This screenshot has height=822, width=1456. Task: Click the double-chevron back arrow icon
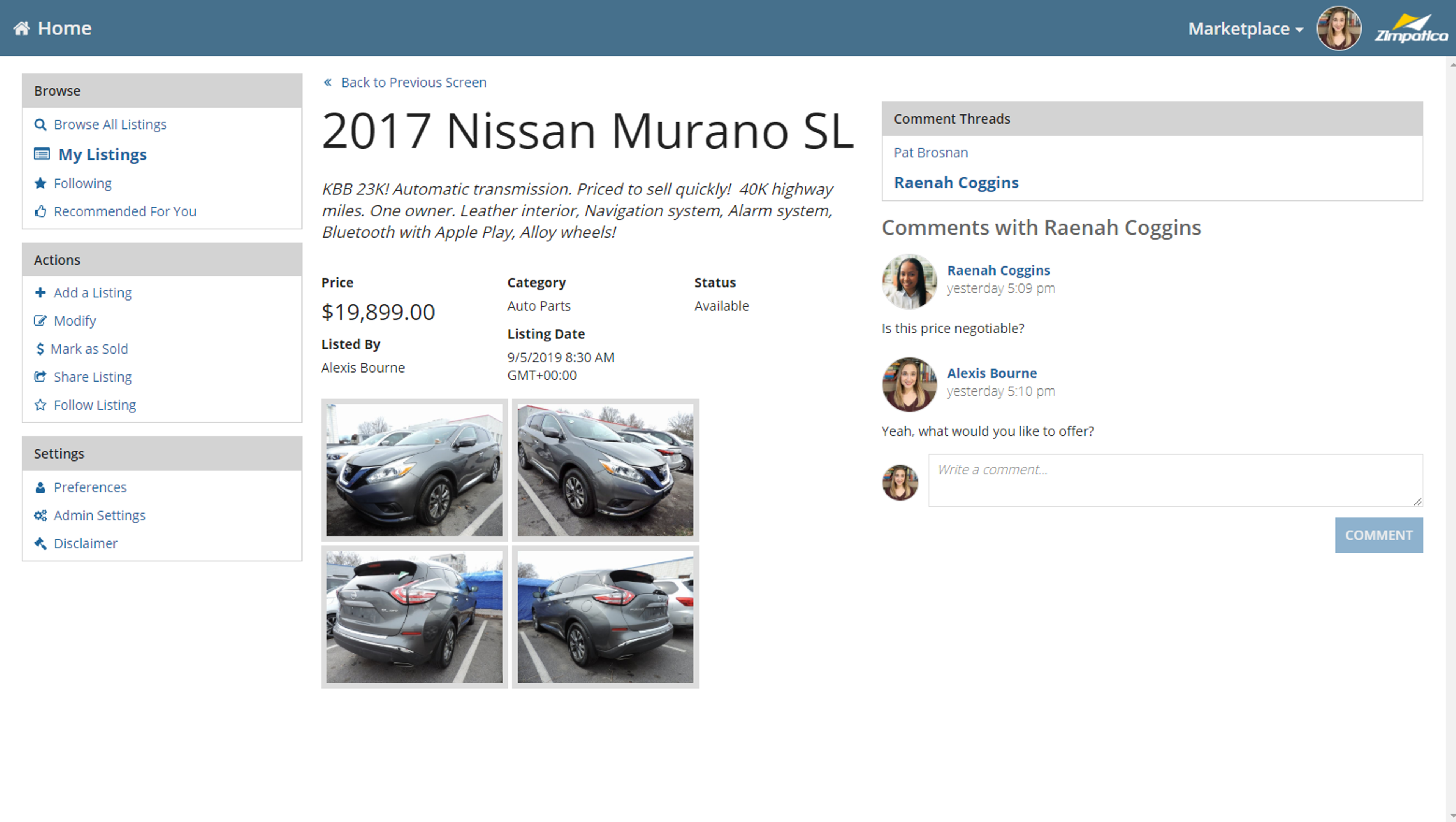click(x=327, y=83)
